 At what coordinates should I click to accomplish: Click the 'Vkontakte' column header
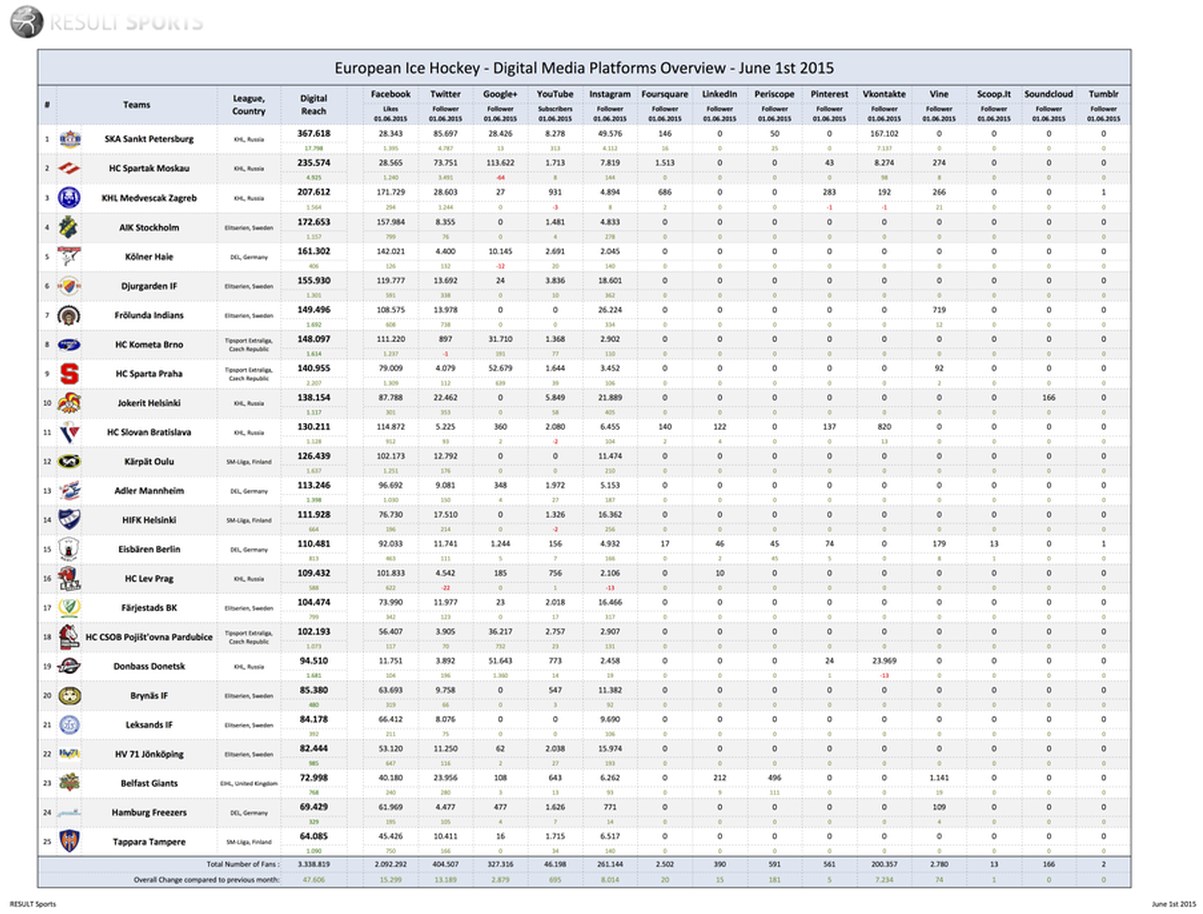click(x=884, y=94)
